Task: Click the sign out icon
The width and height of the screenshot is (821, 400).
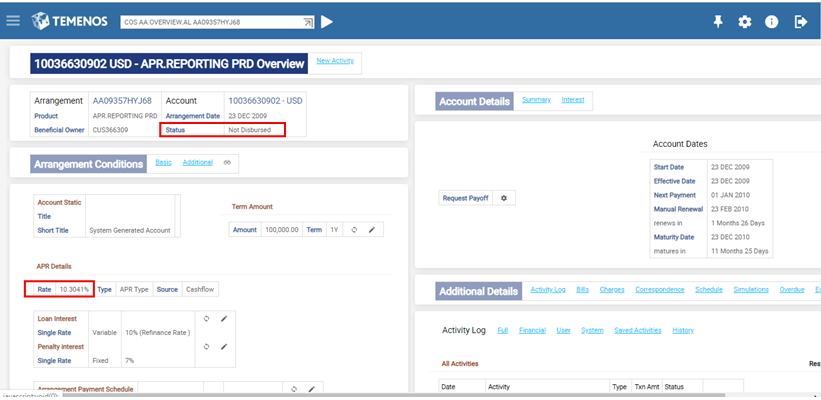Action: point(800,22)
